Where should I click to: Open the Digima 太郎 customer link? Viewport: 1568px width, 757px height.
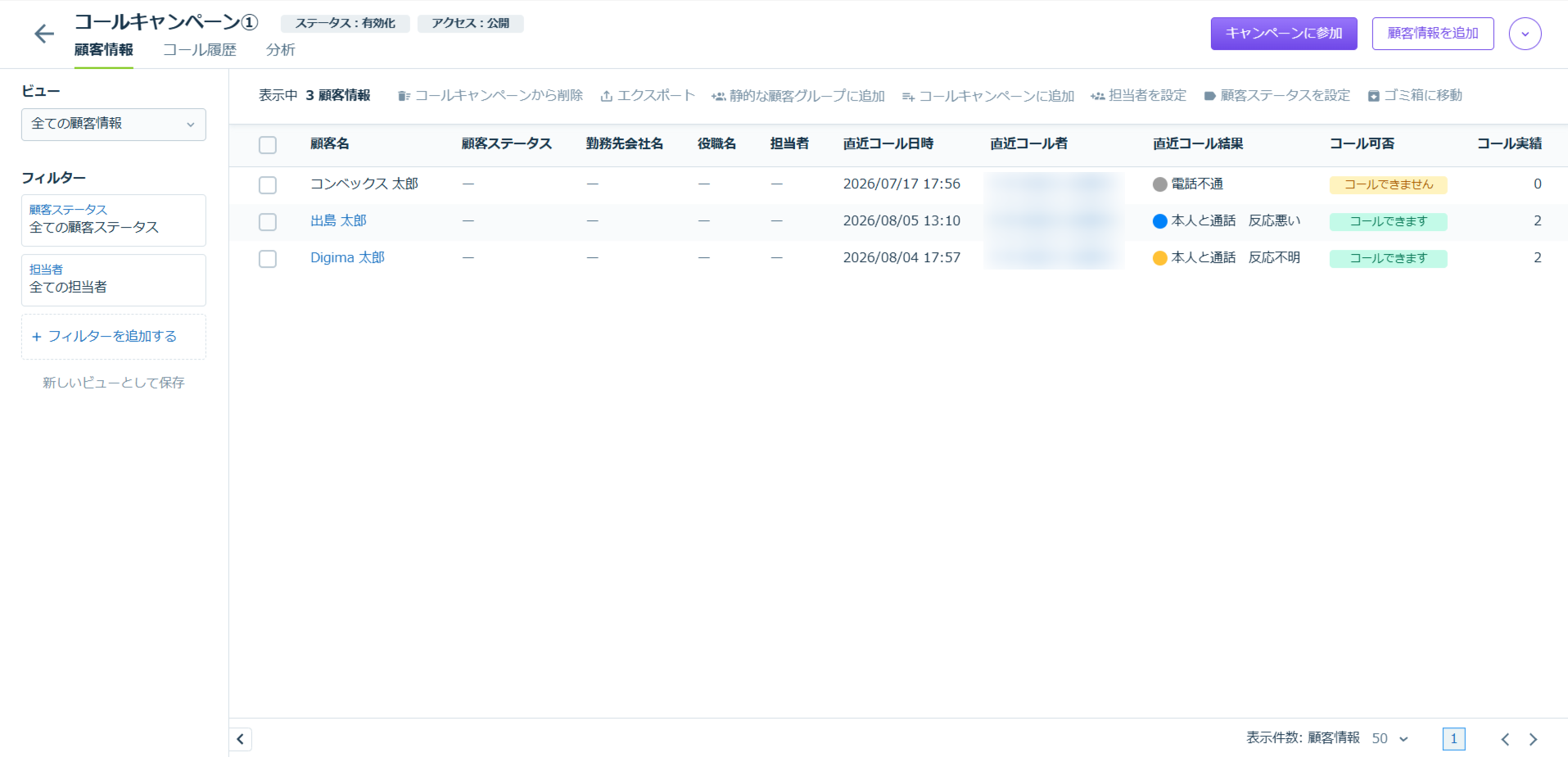347,258
